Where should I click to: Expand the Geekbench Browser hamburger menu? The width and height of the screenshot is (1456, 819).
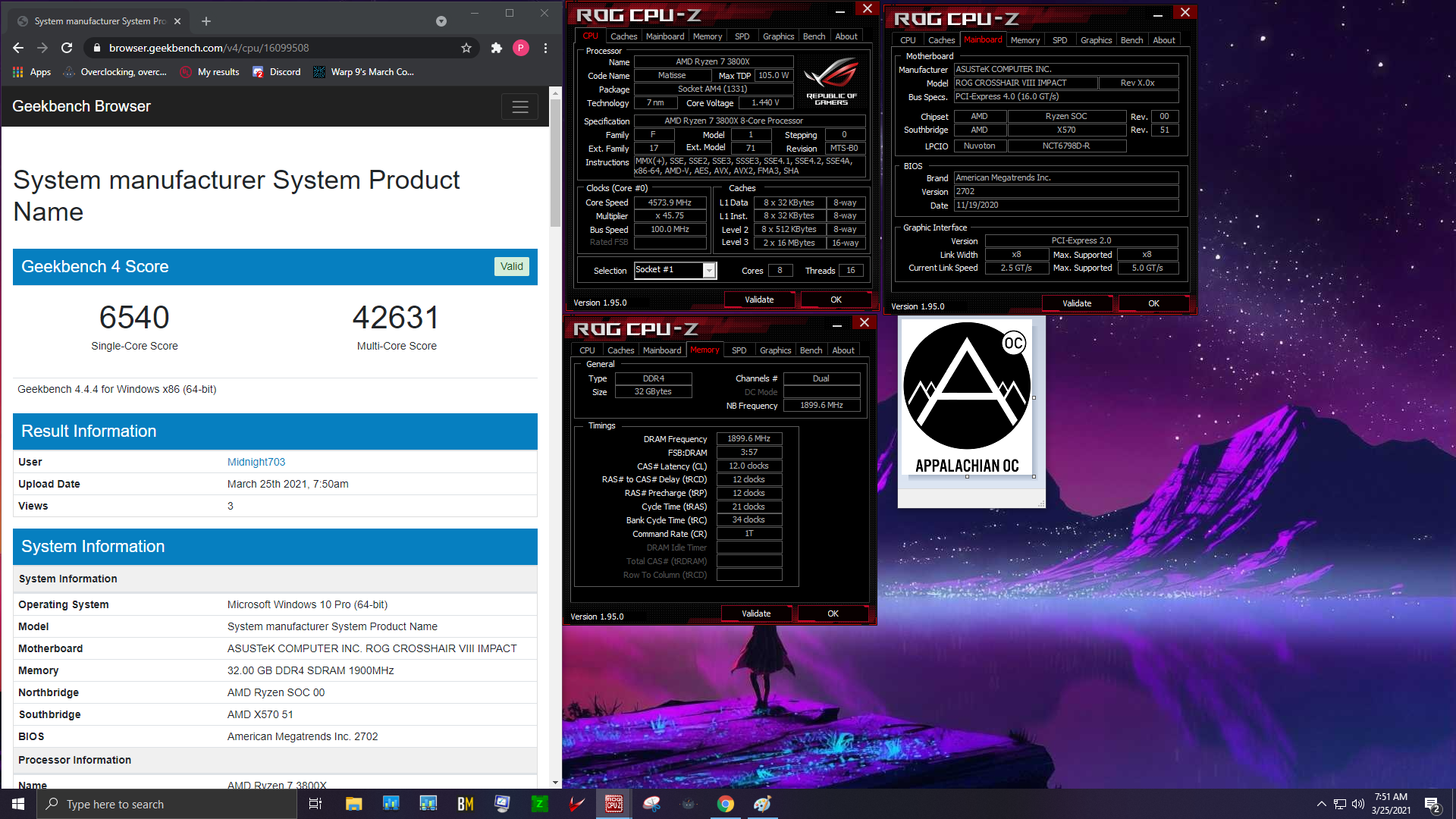pyautogui.click(x=520, y=107)
